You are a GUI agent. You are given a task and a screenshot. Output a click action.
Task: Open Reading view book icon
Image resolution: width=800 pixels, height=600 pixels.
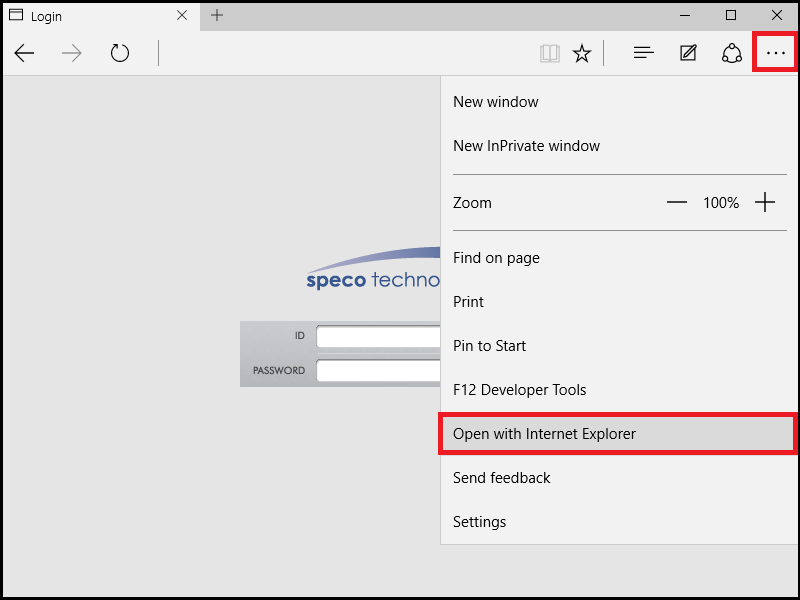[x=549, y=53]
